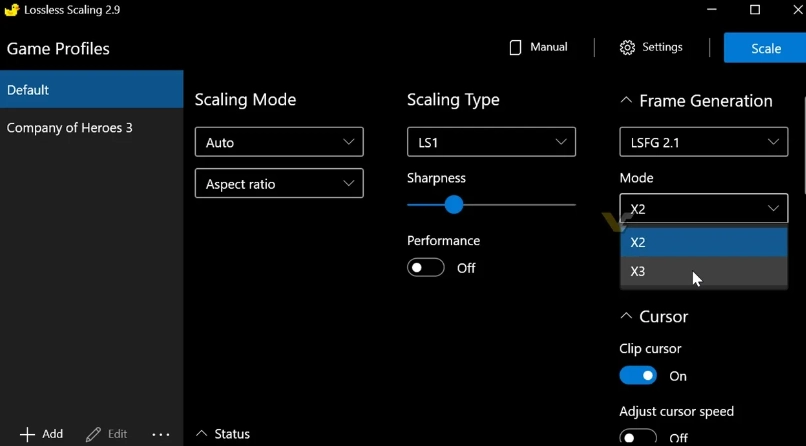Open the LSFG 2.1 frame generation dropdown

point(703,143)
